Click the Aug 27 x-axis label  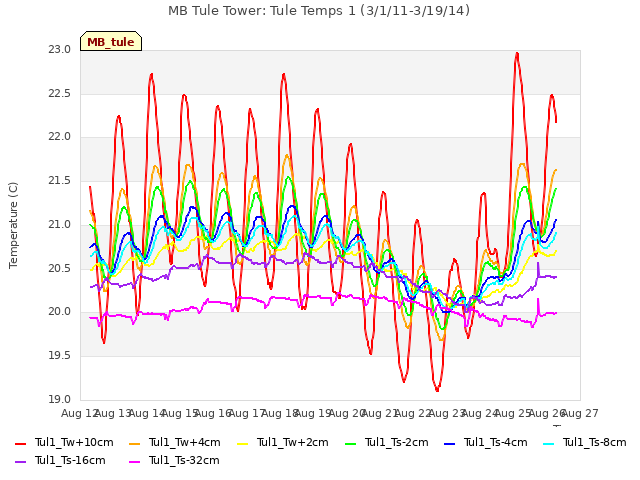pyautogui.click(x=581, y=413)
